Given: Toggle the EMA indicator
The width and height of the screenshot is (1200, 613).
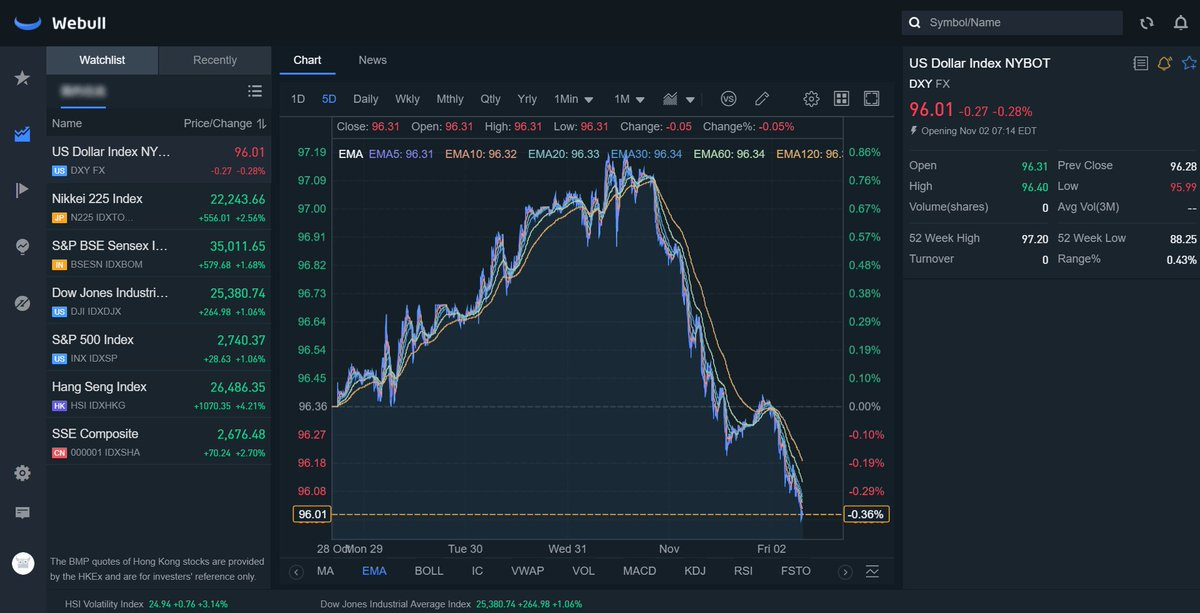Looking at the screenshot, I should [374, 571].
